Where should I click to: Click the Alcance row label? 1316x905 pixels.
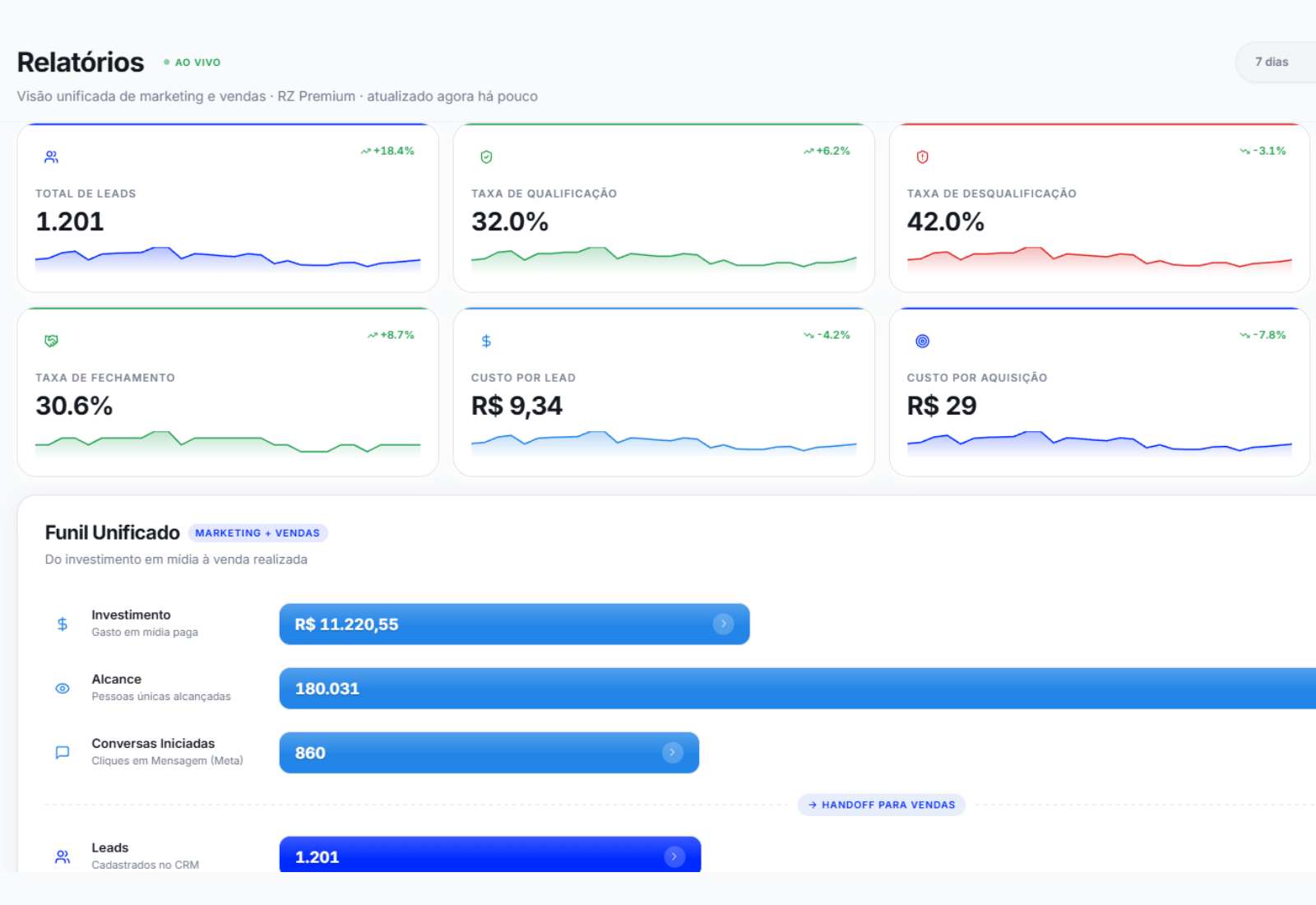point(117,679)
